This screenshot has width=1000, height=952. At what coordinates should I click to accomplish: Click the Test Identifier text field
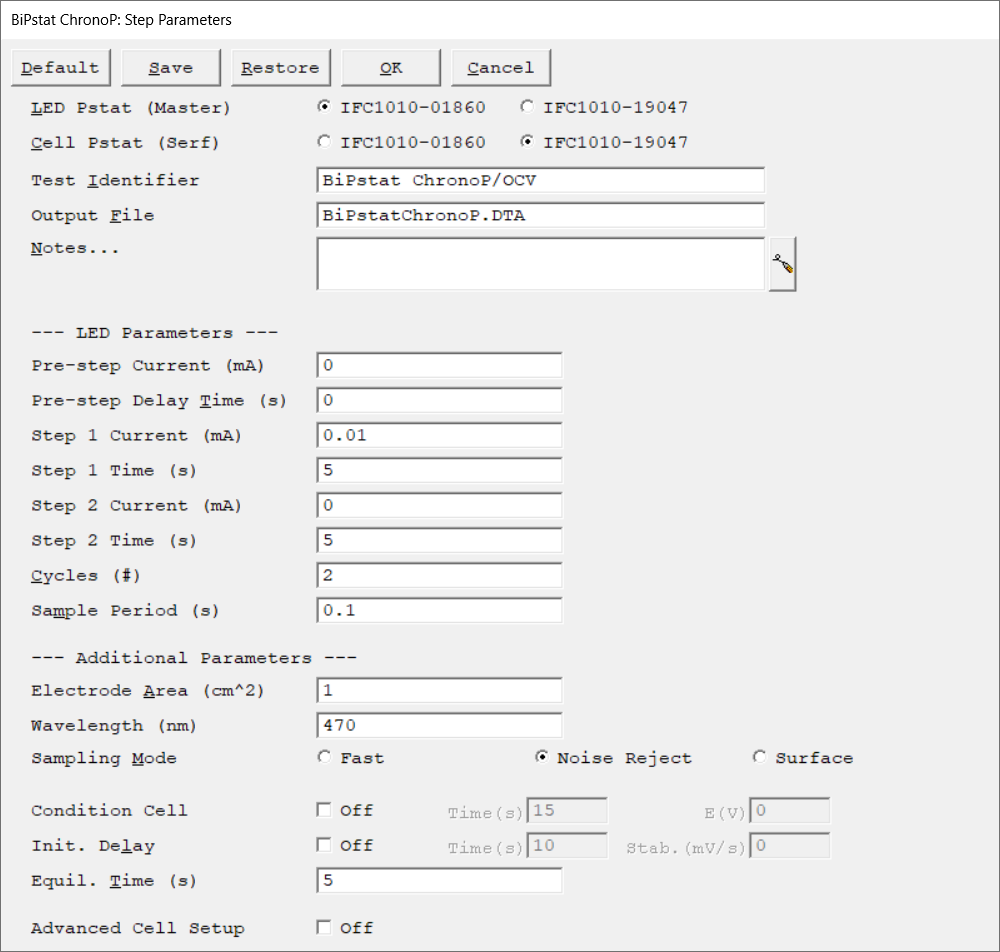pos(540,180)
